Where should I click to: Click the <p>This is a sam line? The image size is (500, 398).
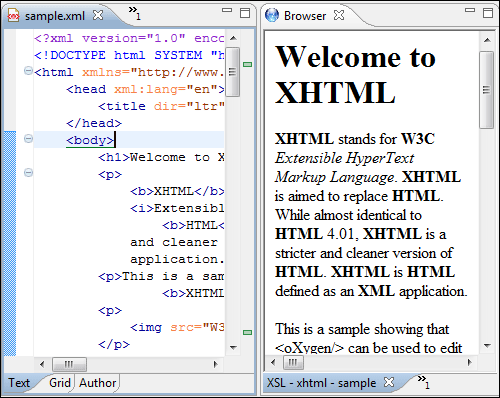(x=161, y=276)
